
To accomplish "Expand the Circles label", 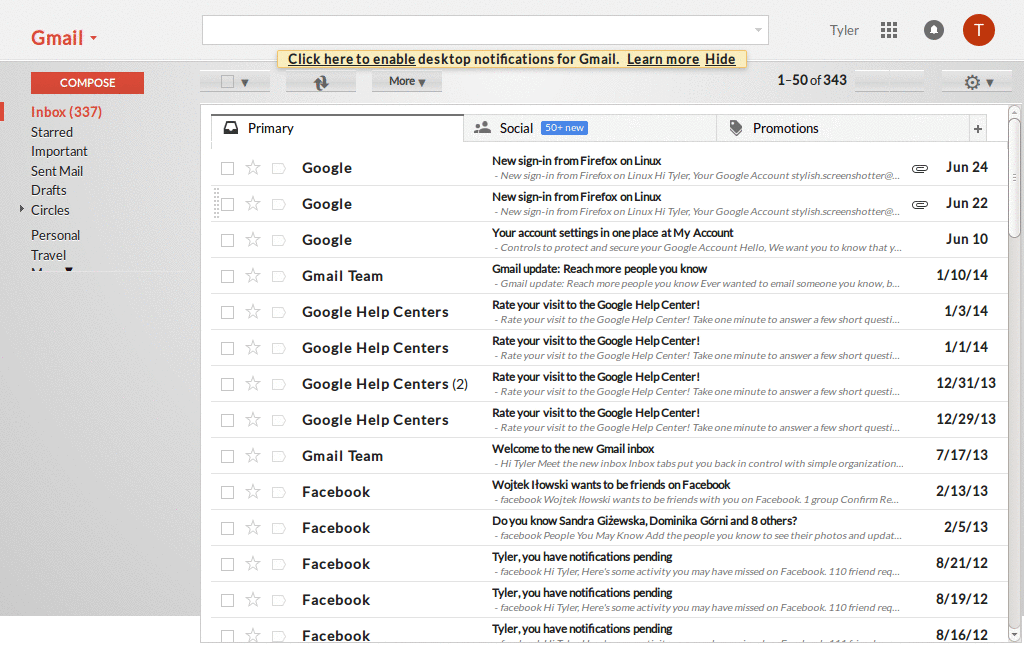I will [x=22, y=210].
